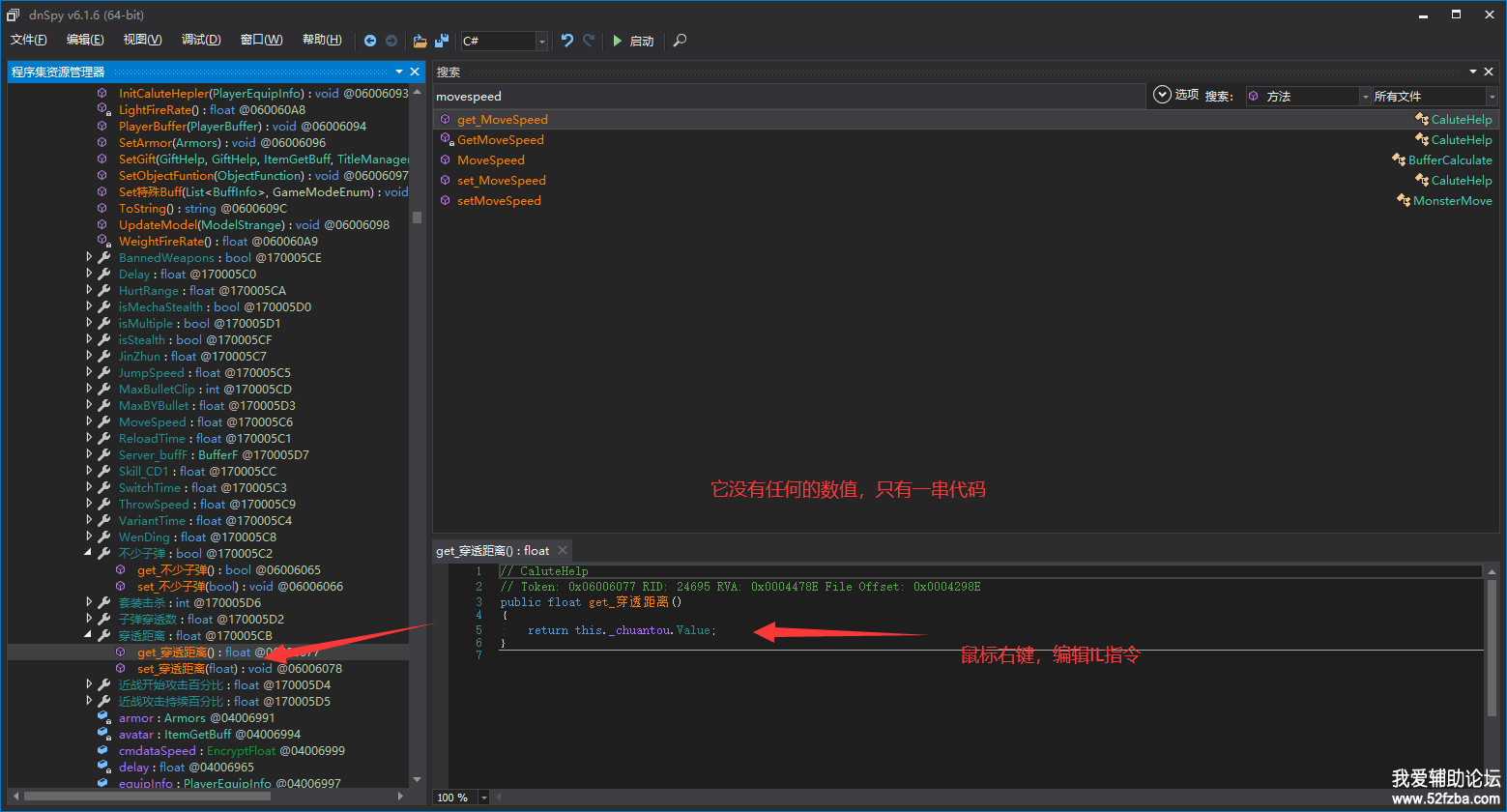
Task: Expand the JumpSpeed property node
Action: (x=90, y=372)
